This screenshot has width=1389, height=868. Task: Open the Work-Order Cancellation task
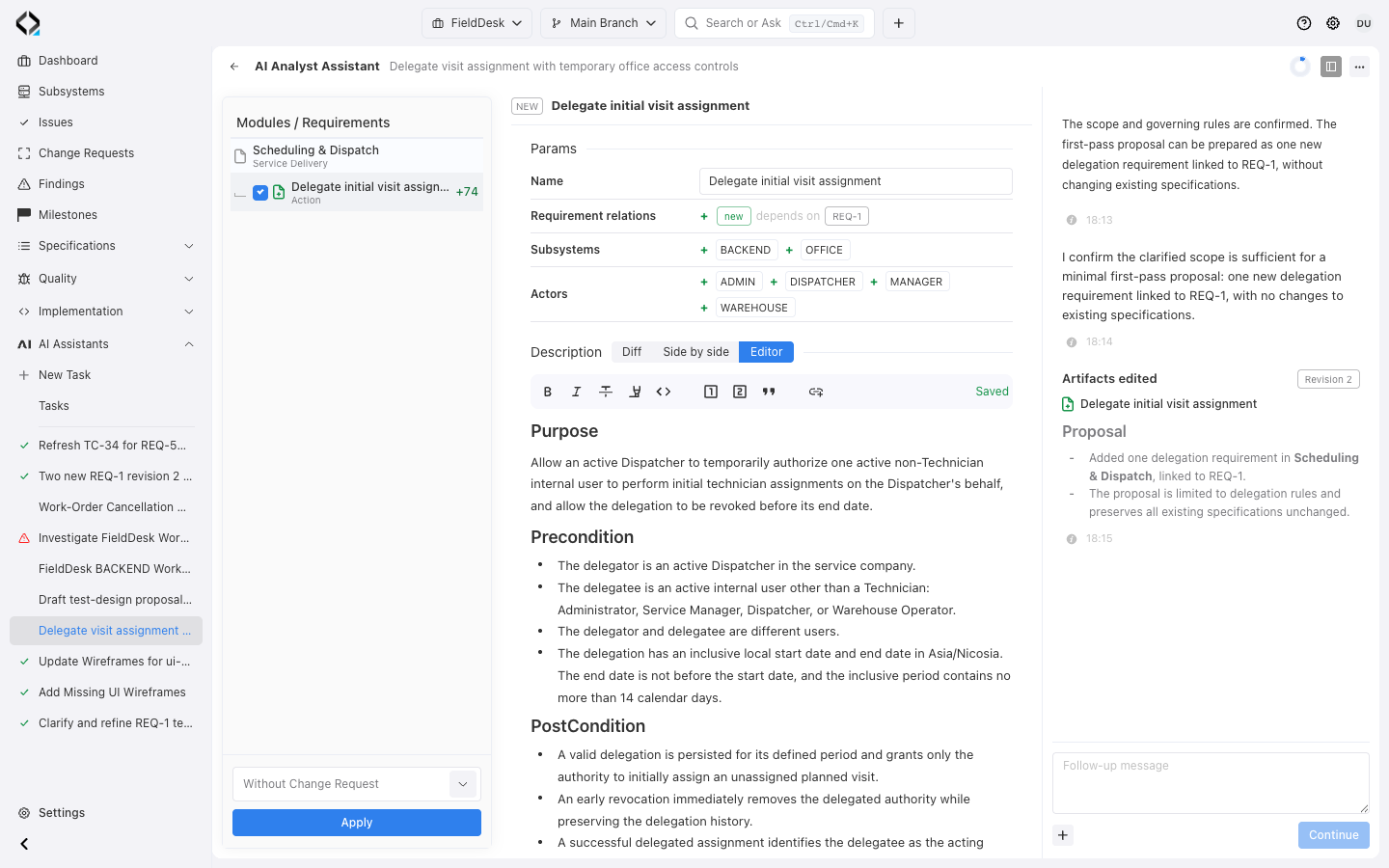tap(106, 507)
